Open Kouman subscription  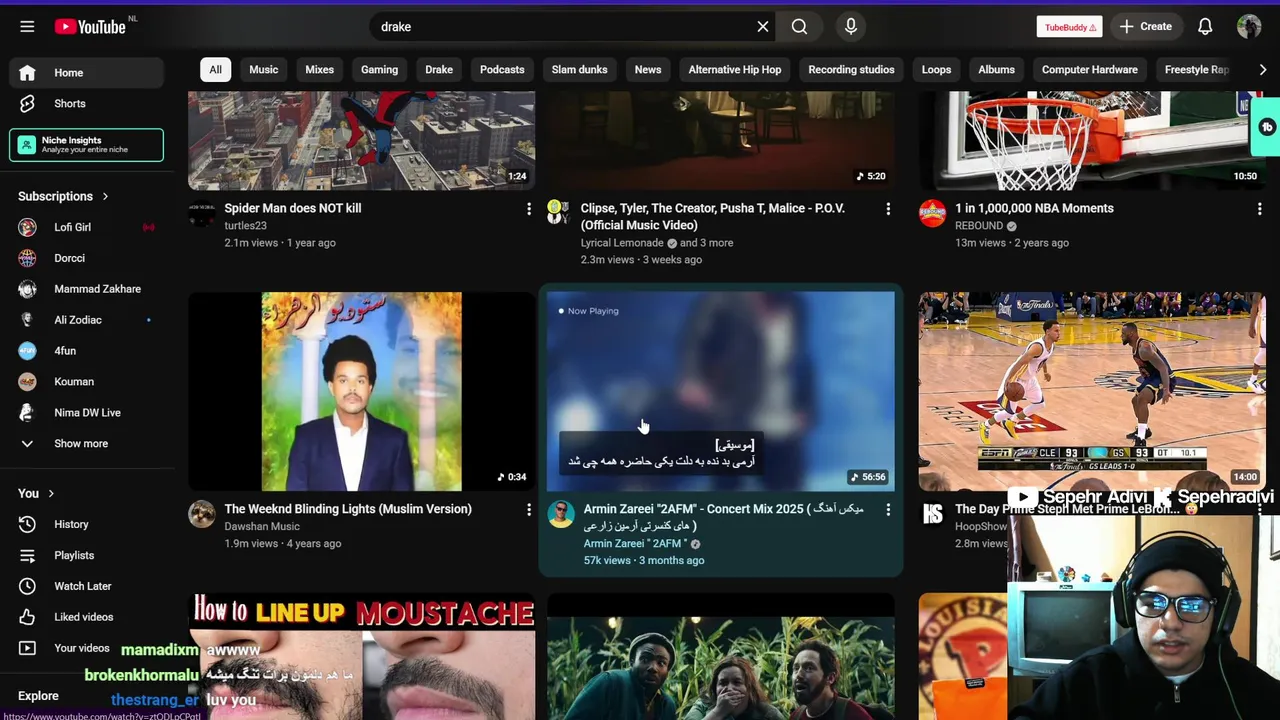tap(86, 382)
